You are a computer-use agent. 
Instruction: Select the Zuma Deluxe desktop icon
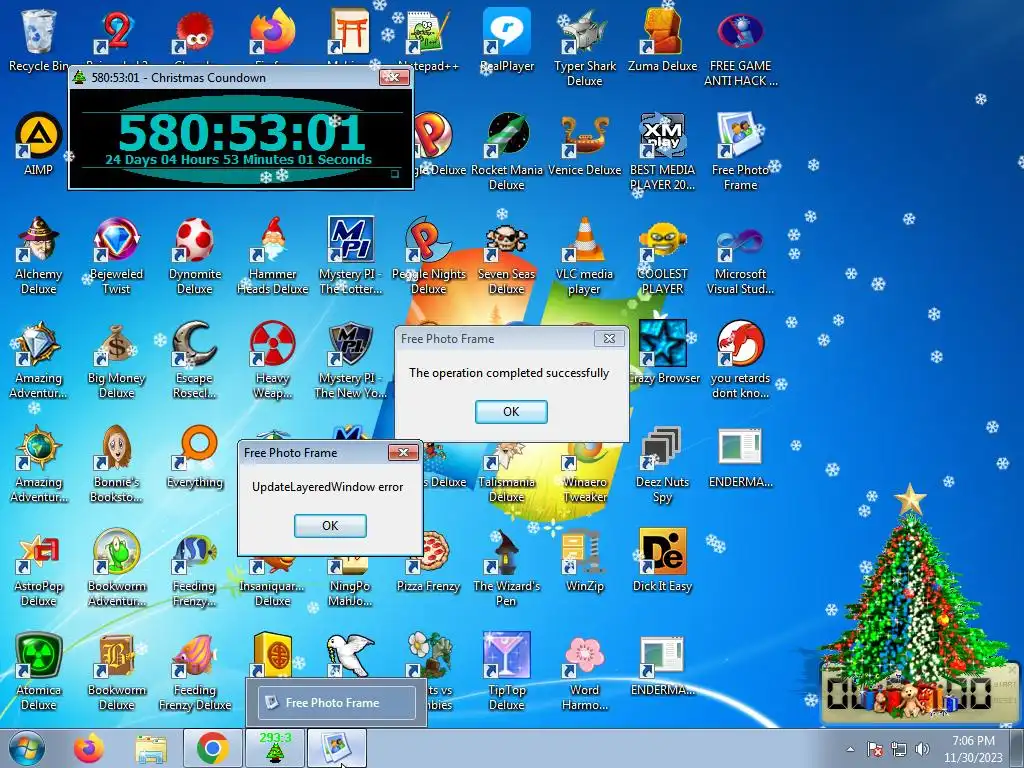662,39
